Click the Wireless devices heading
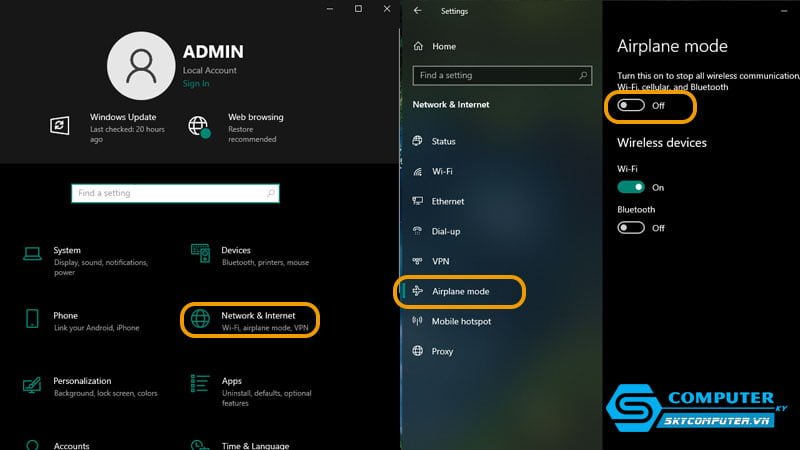The height and width of the screenshot is (450, 800). tap(662, 143)
